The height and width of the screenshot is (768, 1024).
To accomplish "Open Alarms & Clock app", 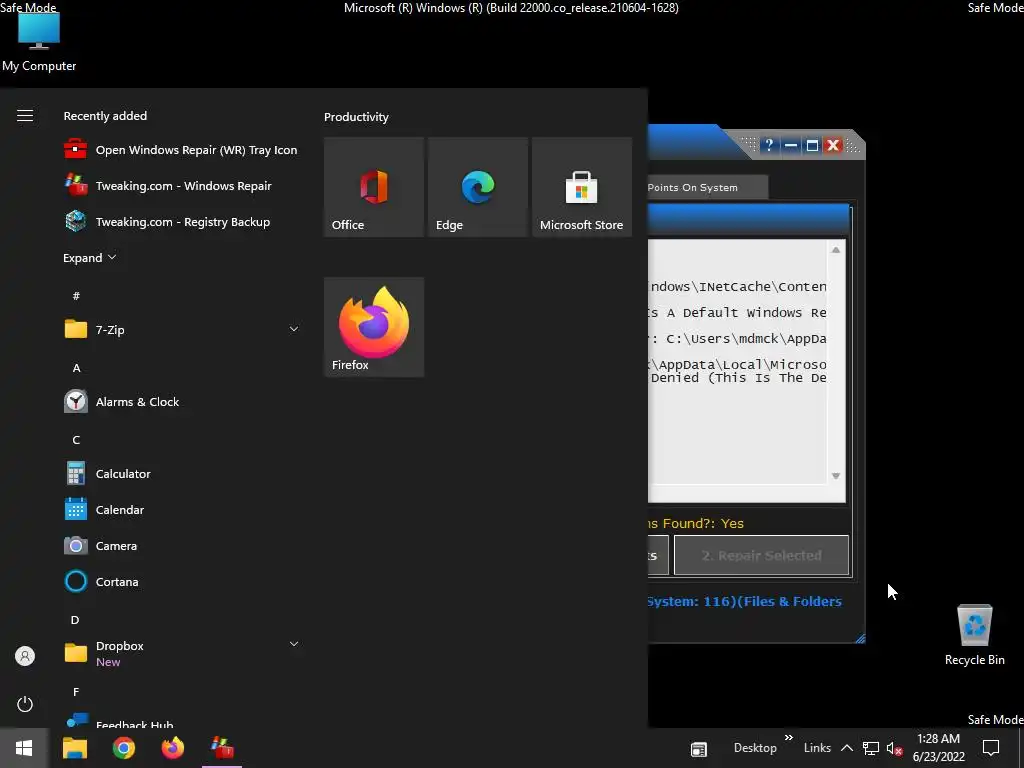I will (x=121, y=402).
